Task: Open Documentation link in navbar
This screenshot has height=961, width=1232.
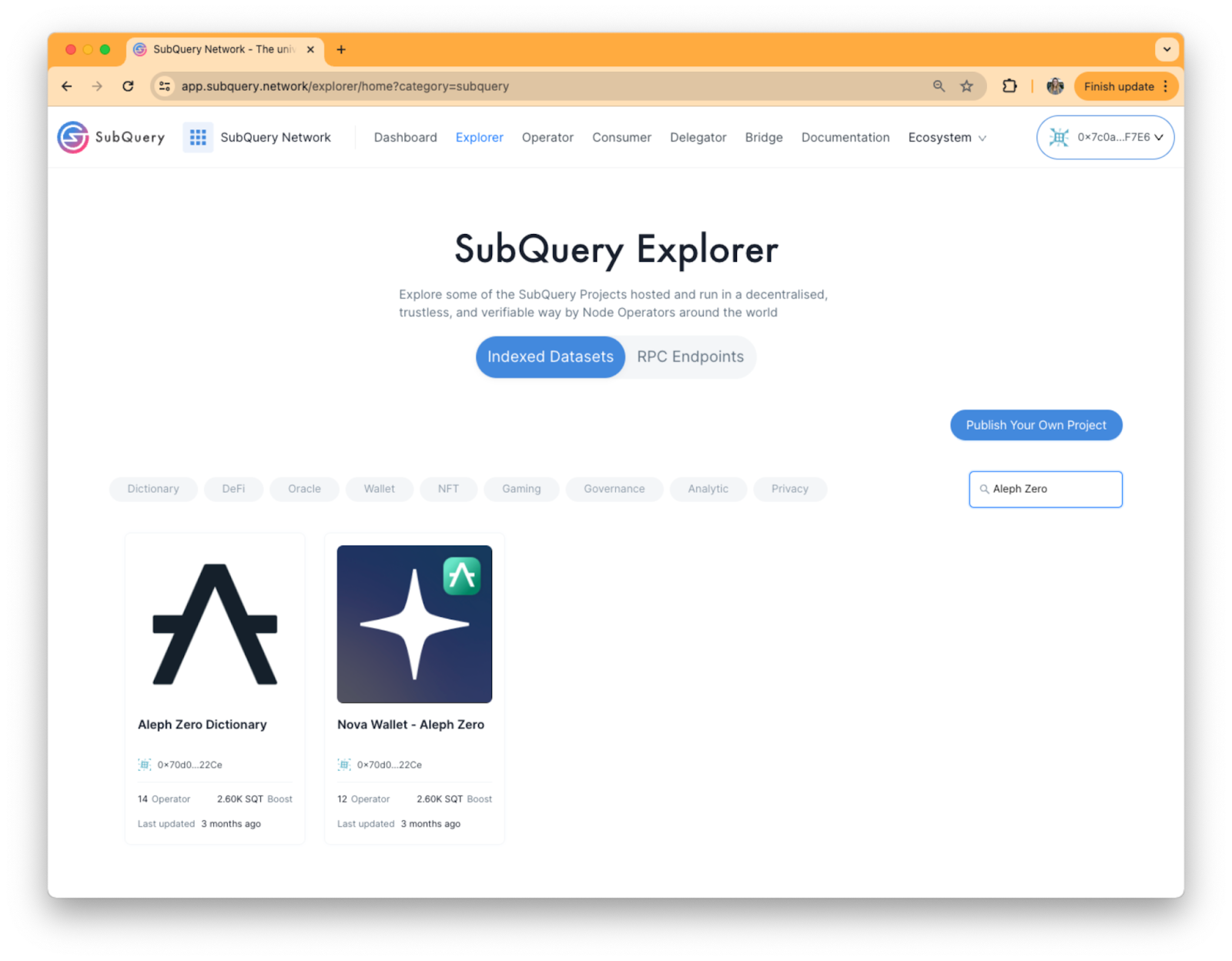Action: [845, 137]
